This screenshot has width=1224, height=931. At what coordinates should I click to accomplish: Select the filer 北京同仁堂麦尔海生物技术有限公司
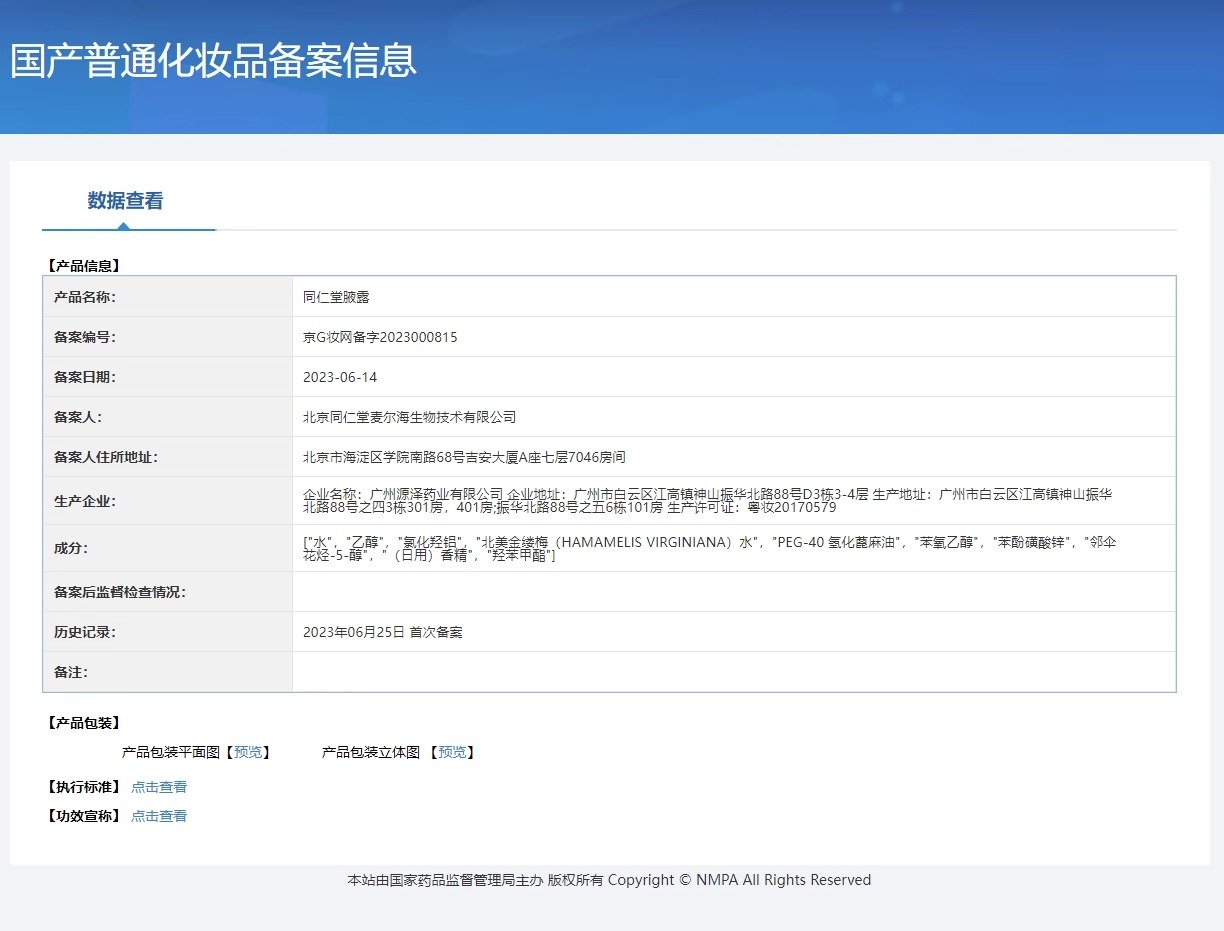pyautogui.click(x=409, y=417)
